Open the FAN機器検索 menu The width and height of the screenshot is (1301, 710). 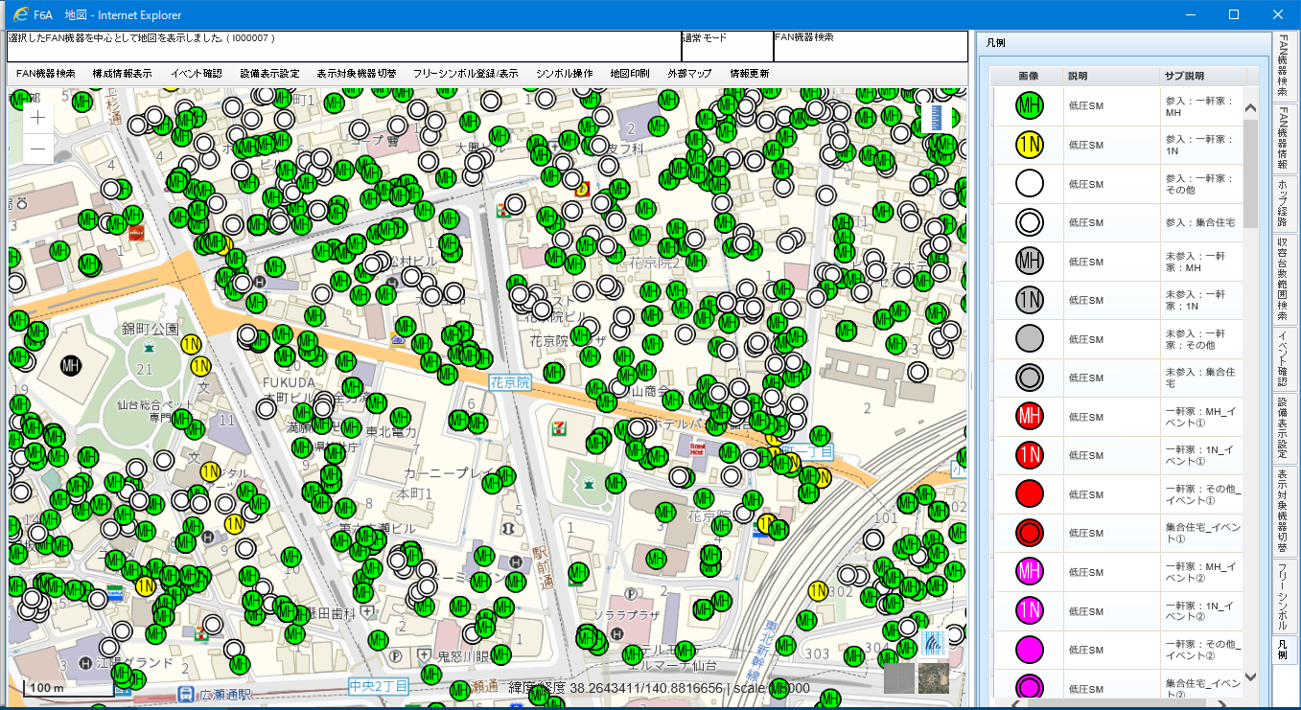point(45,74)
